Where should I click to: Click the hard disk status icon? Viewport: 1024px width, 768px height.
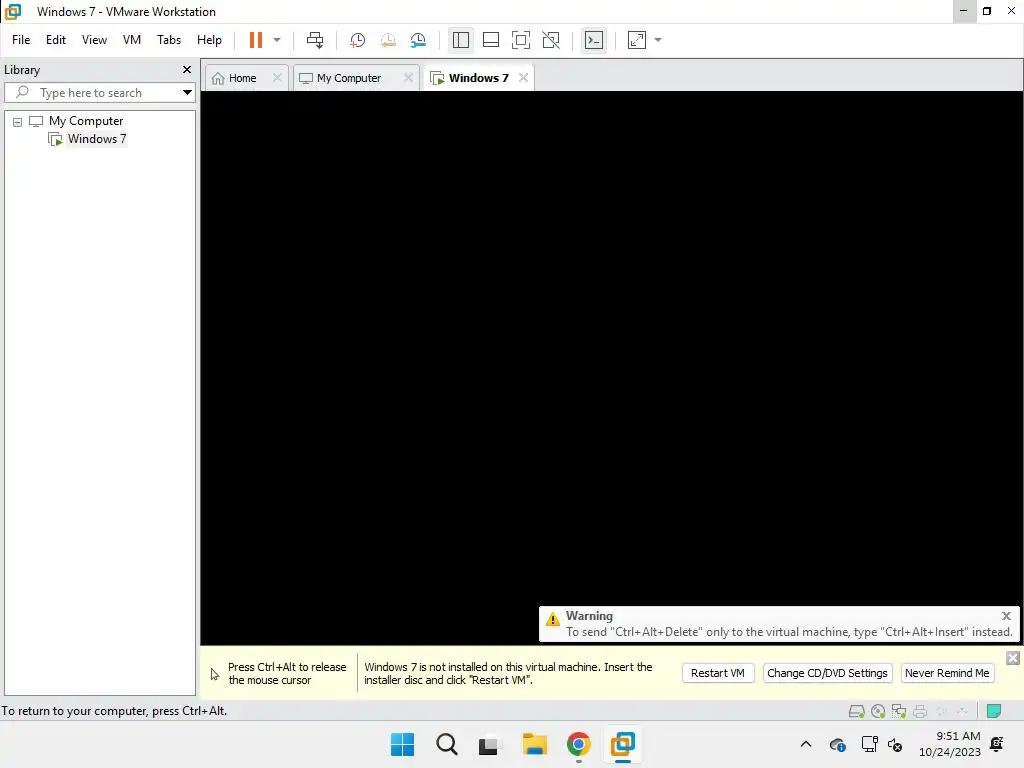click(x=856, y=711)
